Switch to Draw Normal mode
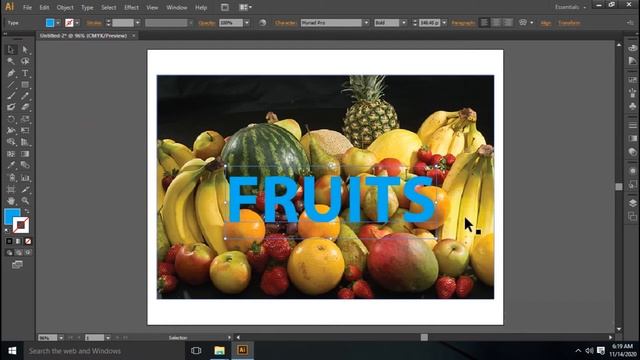 pos(9,253)
